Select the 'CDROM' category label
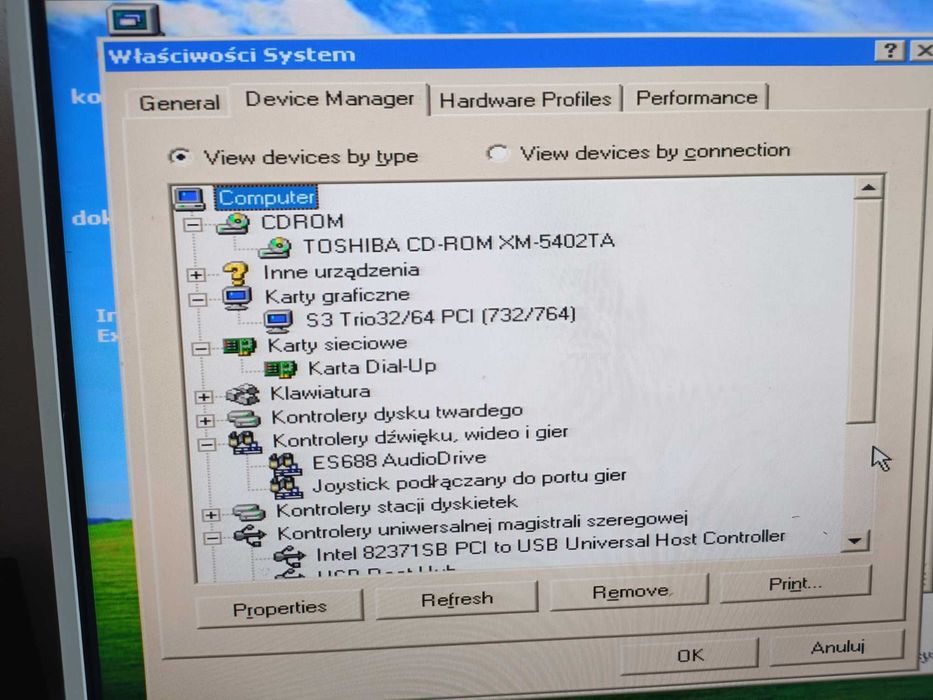 coord(302,221)
